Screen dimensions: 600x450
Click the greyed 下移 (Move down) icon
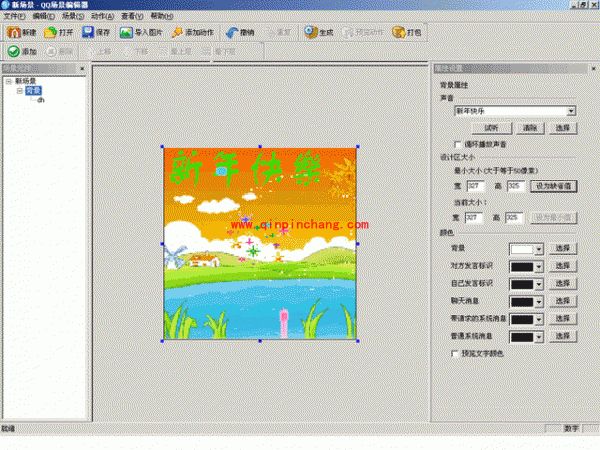[x=127, y=51]
